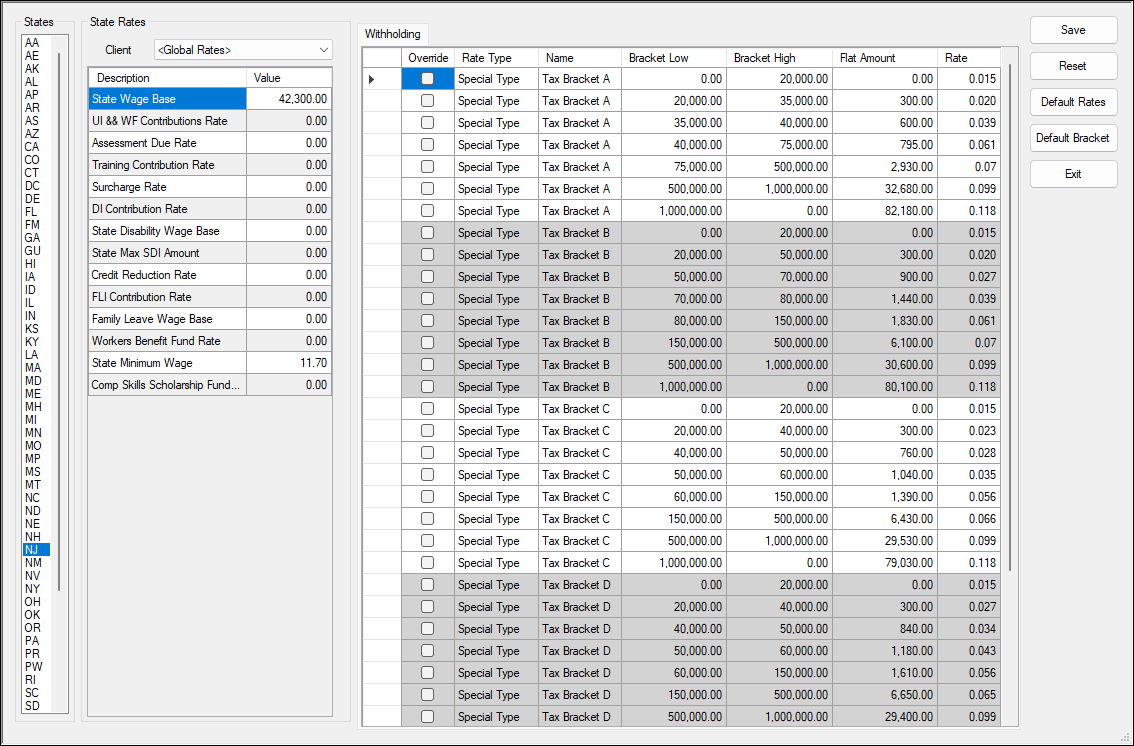Click the Exit button
The height and width of the screenshot is (746, 1134).
tap(1073, 174)
